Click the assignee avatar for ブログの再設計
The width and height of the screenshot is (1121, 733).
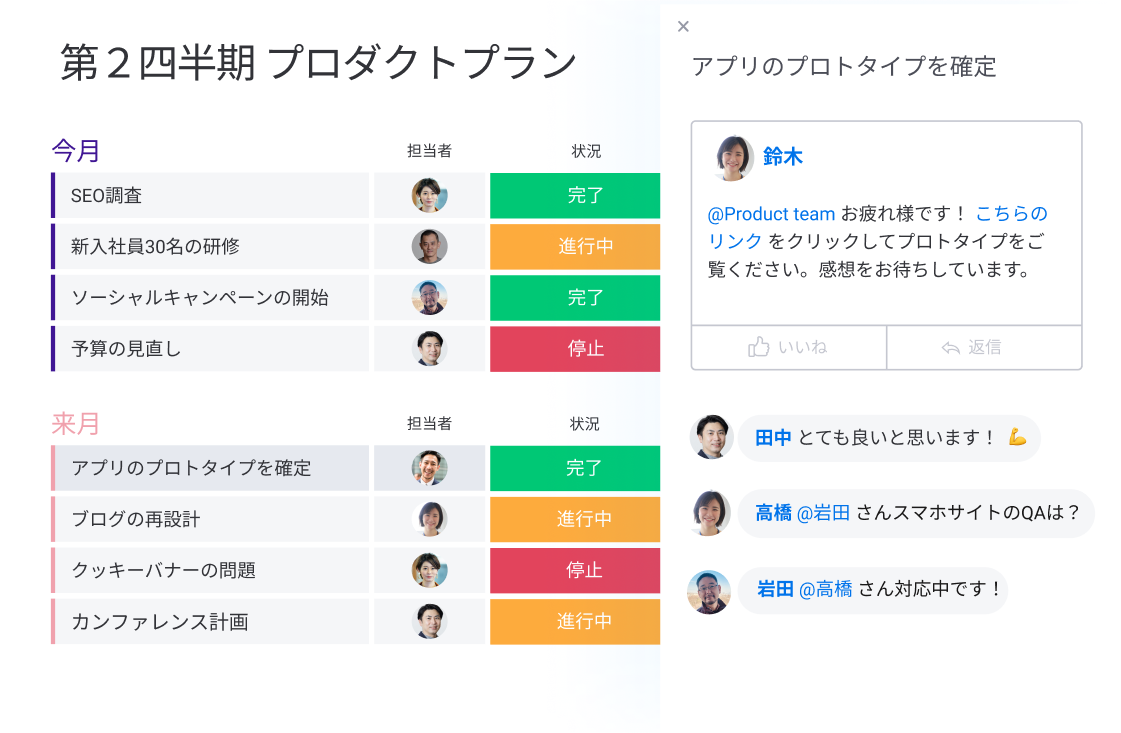pos(429,520)
